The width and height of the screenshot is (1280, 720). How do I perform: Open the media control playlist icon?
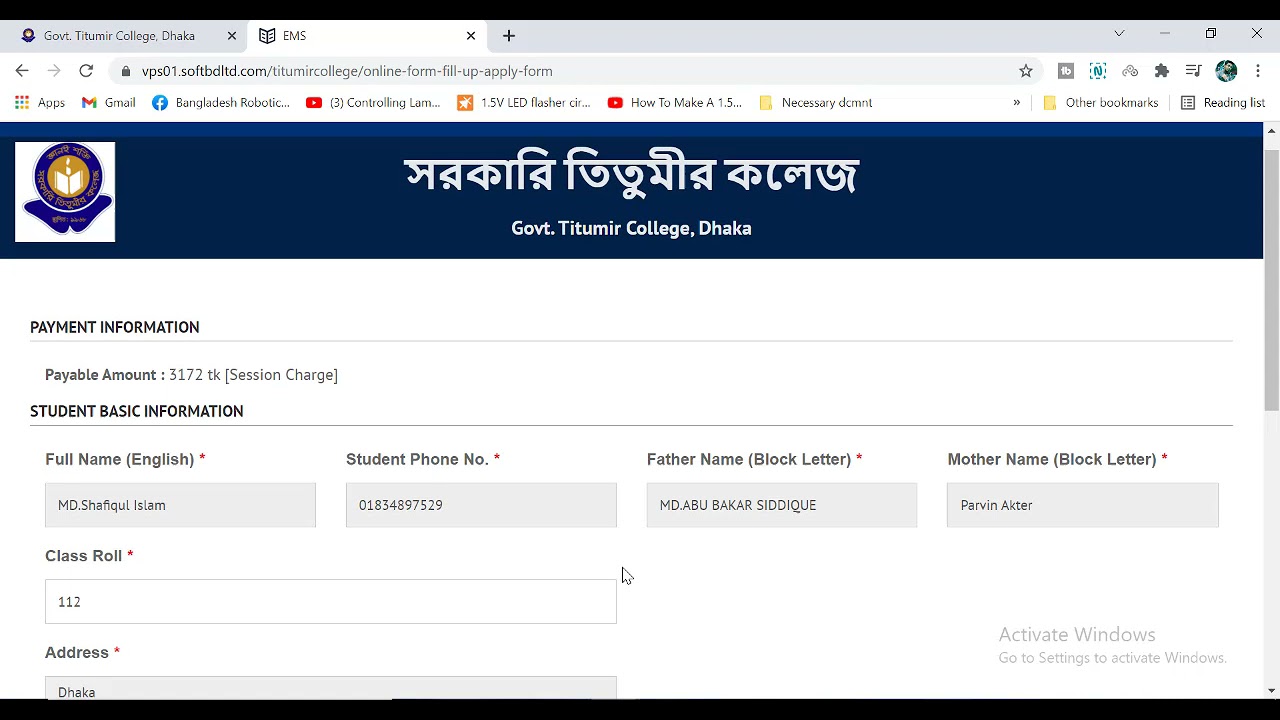1193,71
